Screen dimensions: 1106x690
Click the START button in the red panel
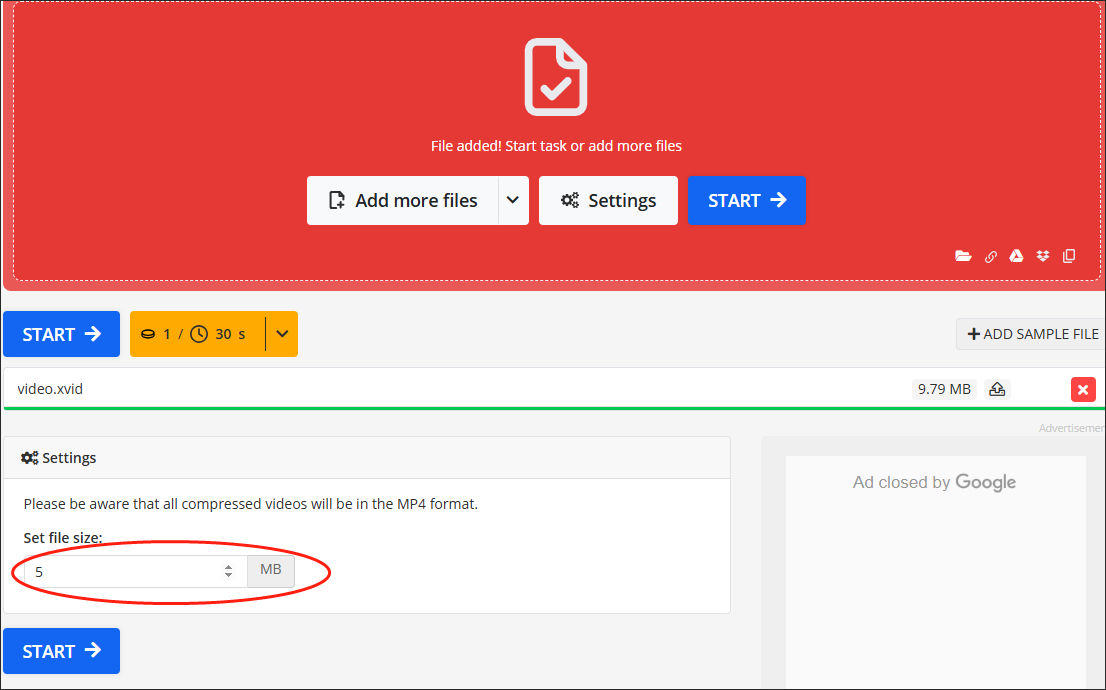[x=747, y=200]
